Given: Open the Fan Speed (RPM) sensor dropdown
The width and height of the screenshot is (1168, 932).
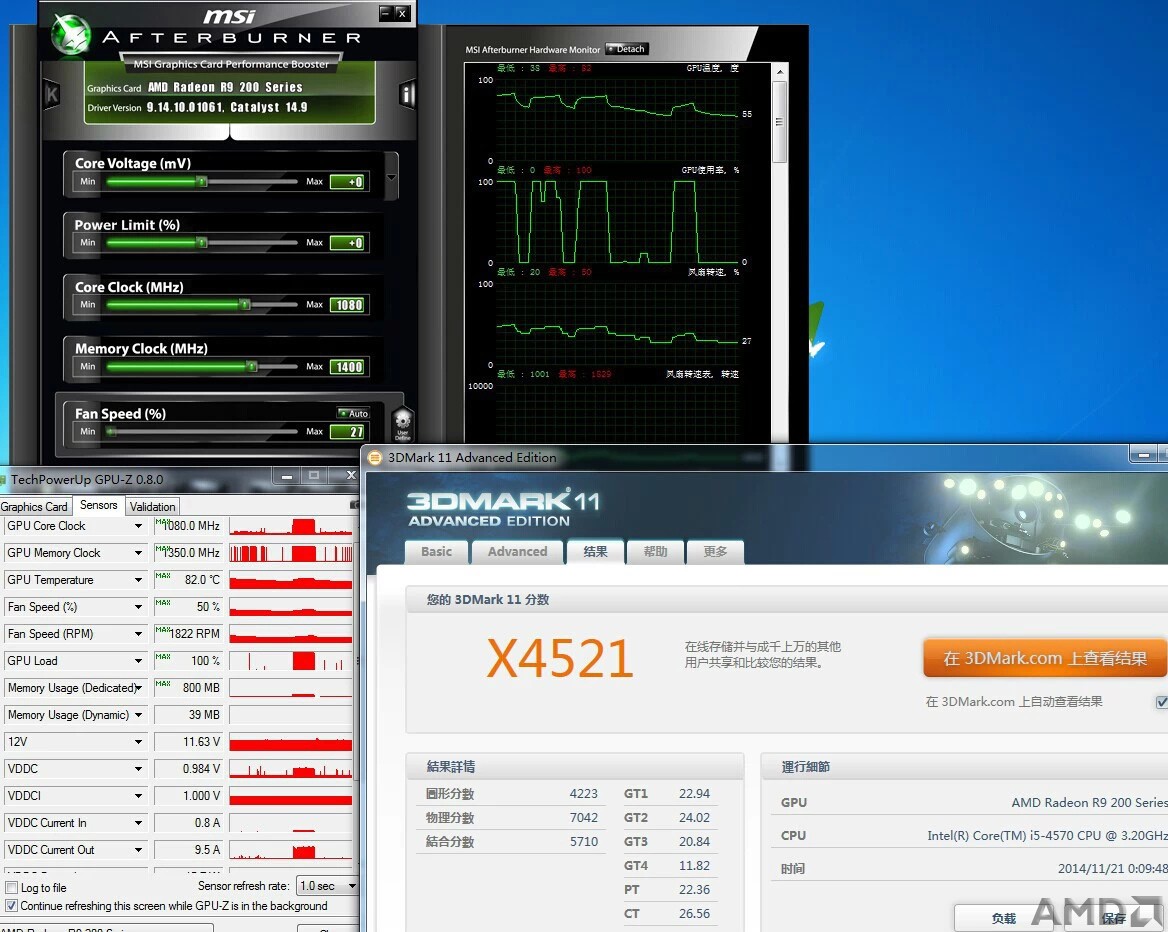Looking at the screenshot, I should pos(139,634).
